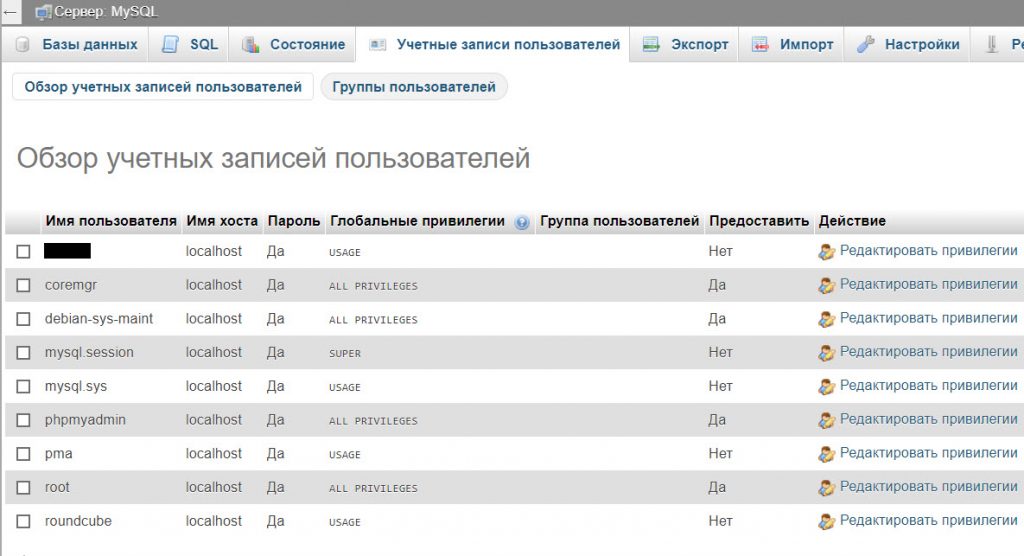This screenshot has width=1024, height=556.
Task: Select Обзор учетных записей пользователей subtab
Action: [163, 87]
